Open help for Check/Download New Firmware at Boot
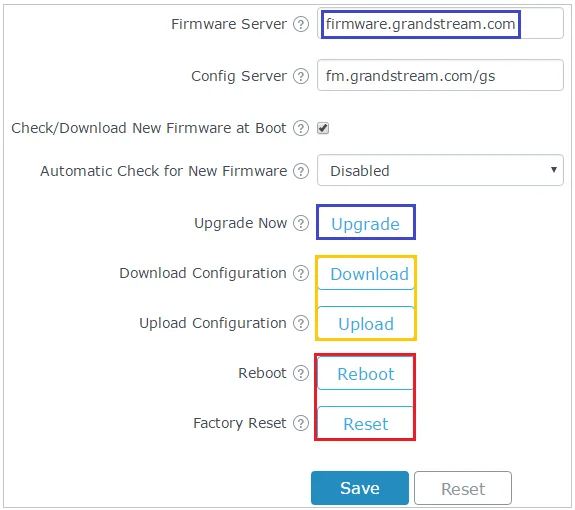The width and height of the screenshot is (575, 510). click(x=301, y=128)
